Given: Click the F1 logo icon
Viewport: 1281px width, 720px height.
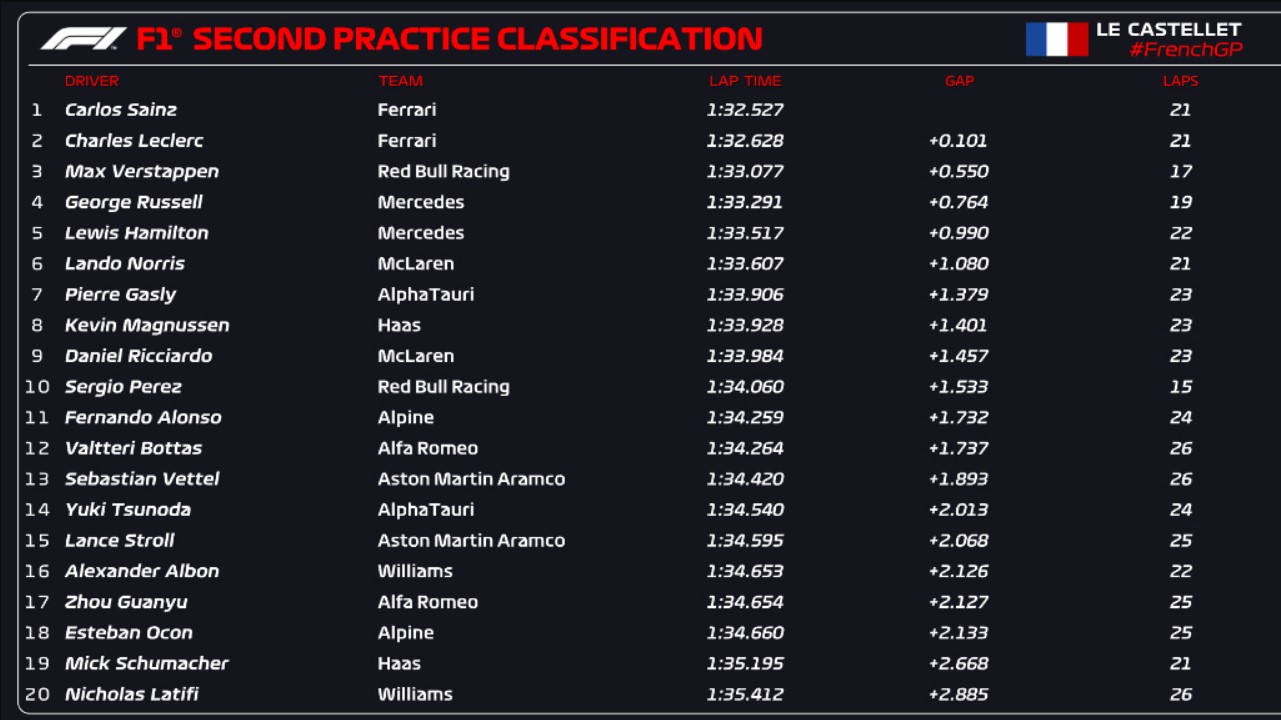Looking at the screenshot, I should pos(83,39).
